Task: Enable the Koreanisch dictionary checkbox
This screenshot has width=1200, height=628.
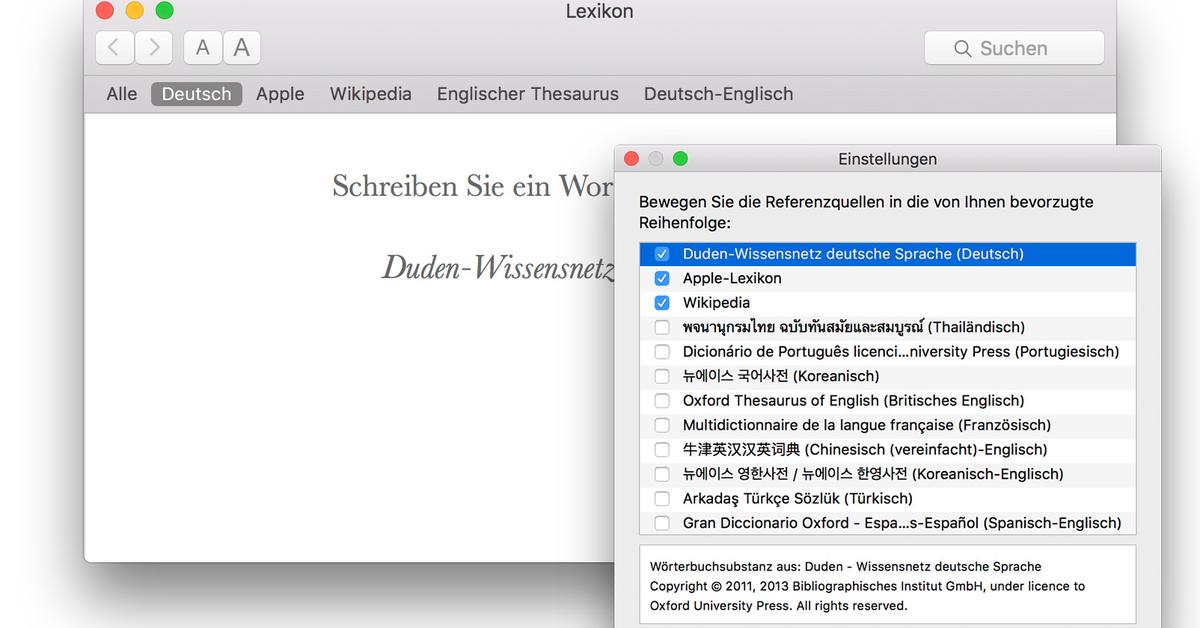Action: 662,376
